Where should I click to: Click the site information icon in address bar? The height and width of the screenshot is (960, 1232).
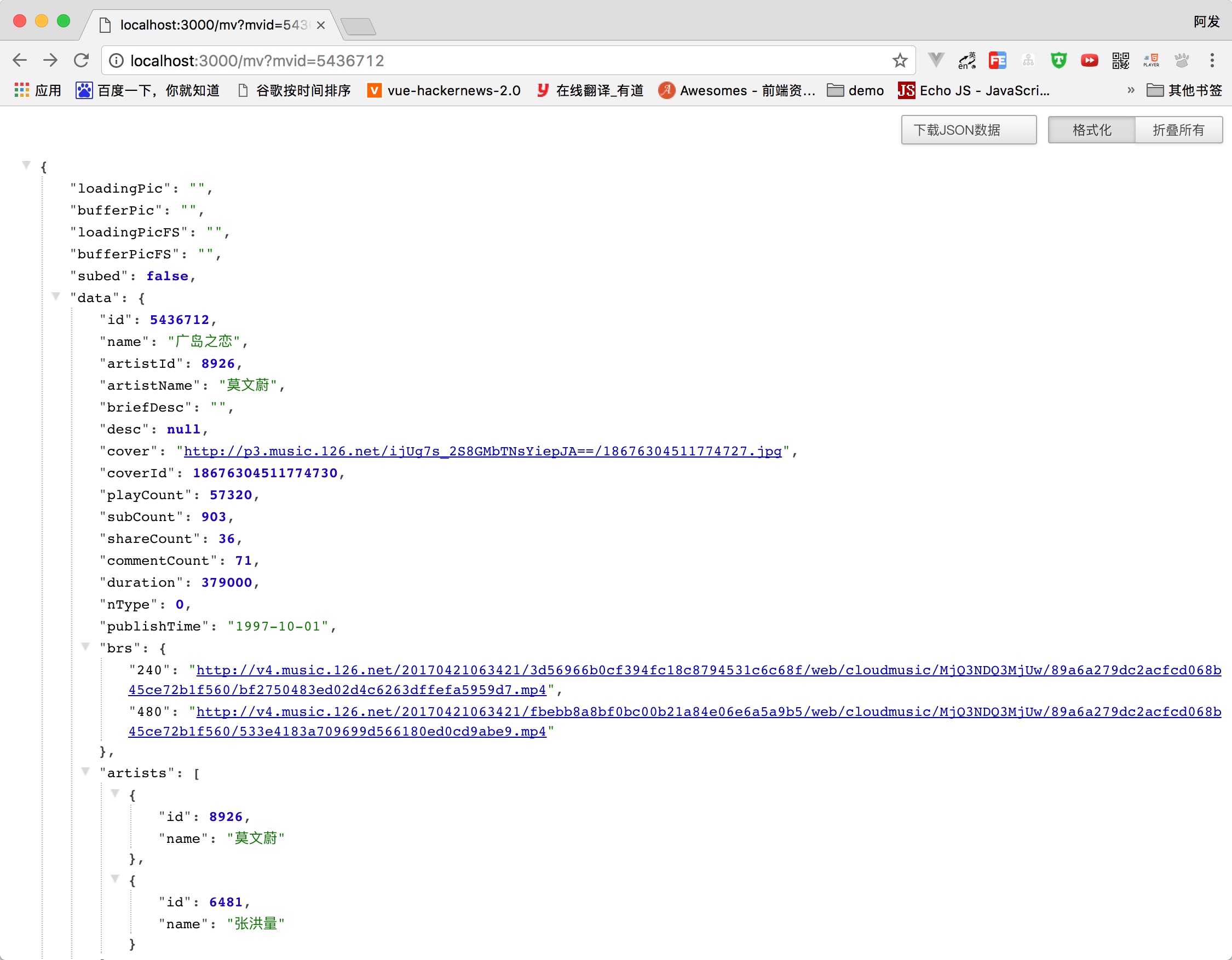[116, 60]
